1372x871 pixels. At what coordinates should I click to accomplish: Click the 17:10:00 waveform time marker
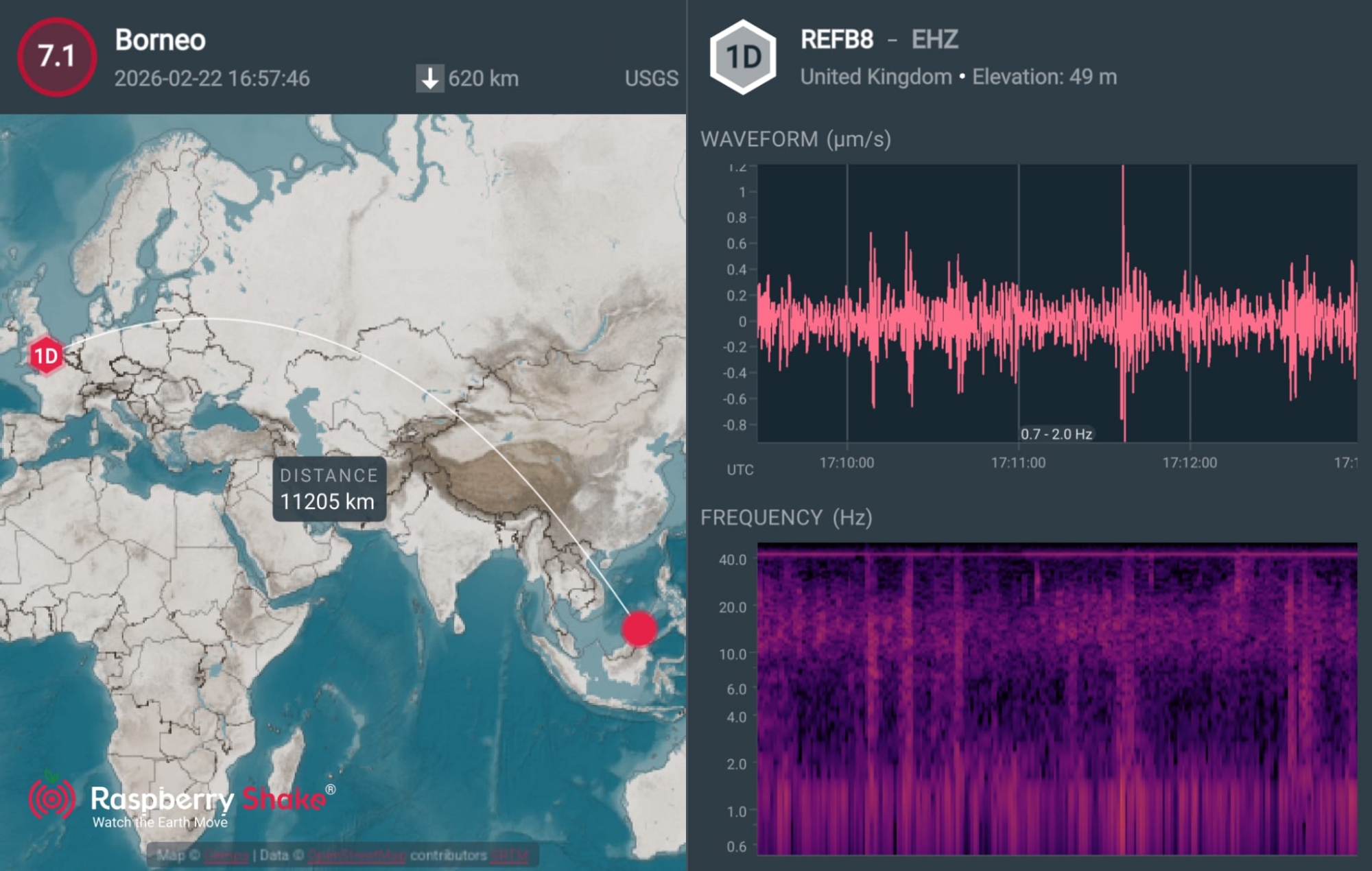pos(847,462)
